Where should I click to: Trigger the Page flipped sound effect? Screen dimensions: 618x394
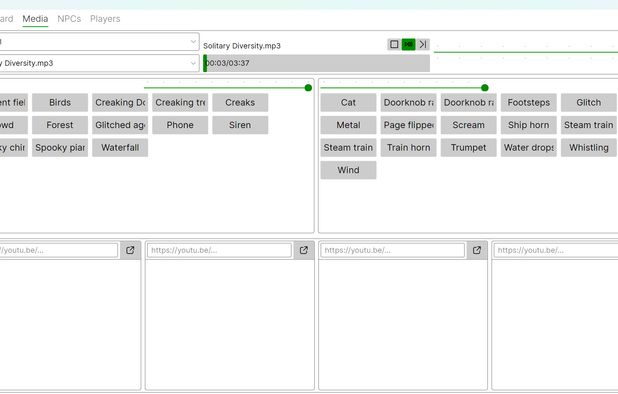coord(408,125)
